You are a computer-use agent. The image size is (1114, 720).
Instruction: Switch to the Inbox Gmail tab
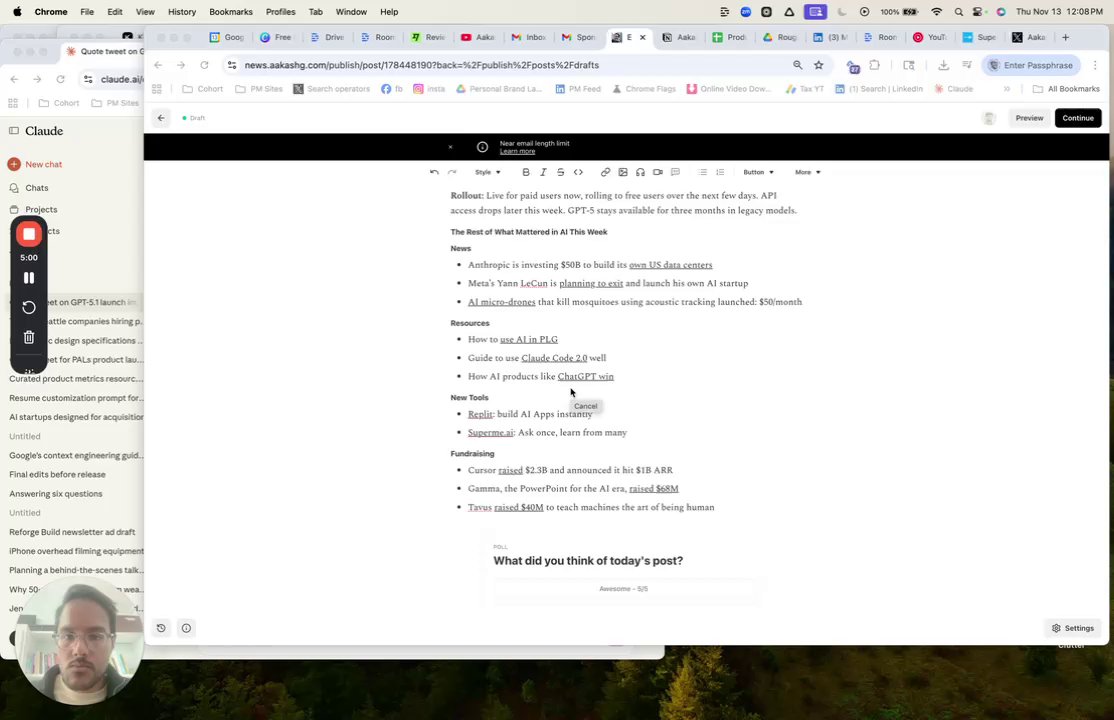529,38
